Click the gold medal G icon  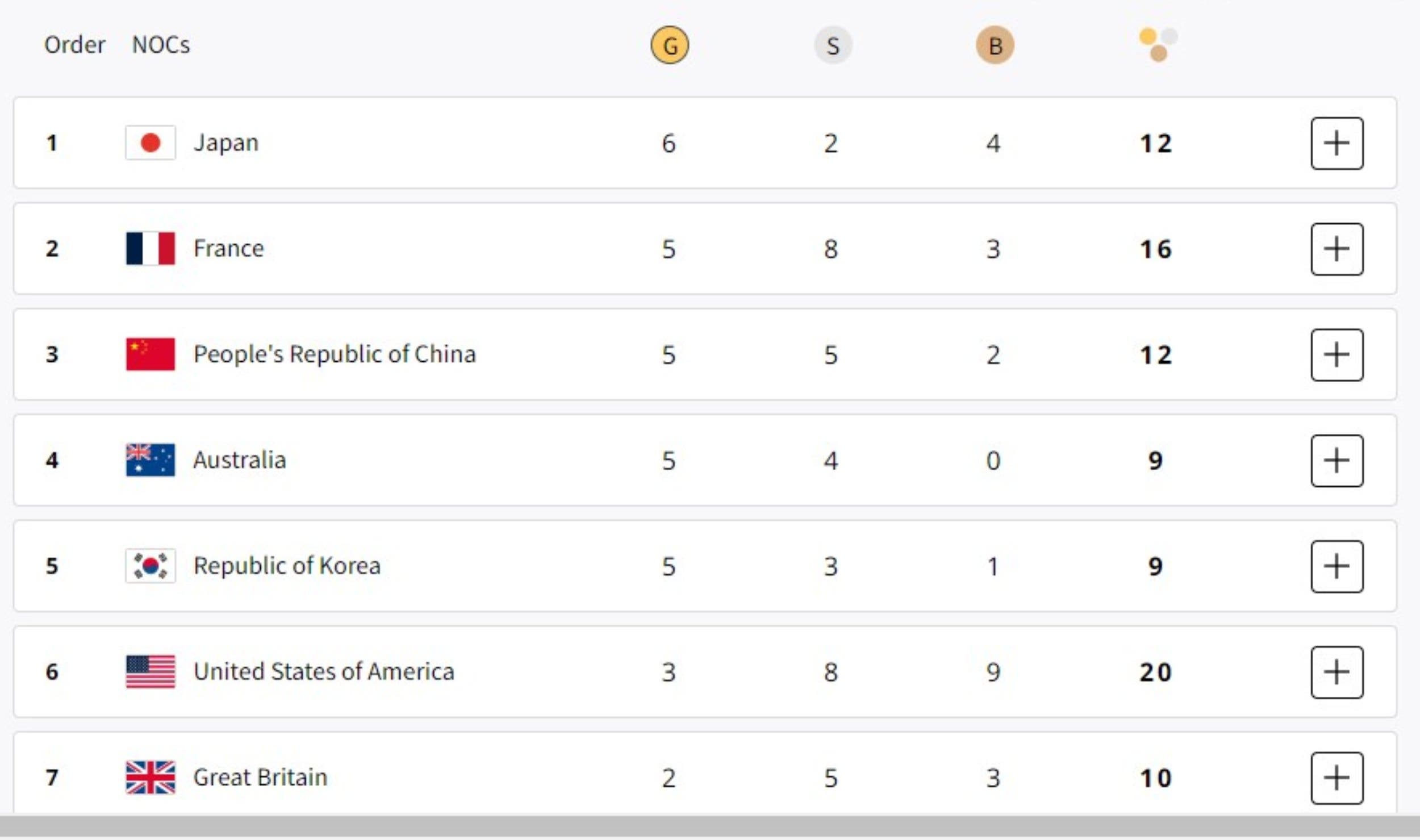(x=670, y=45)
